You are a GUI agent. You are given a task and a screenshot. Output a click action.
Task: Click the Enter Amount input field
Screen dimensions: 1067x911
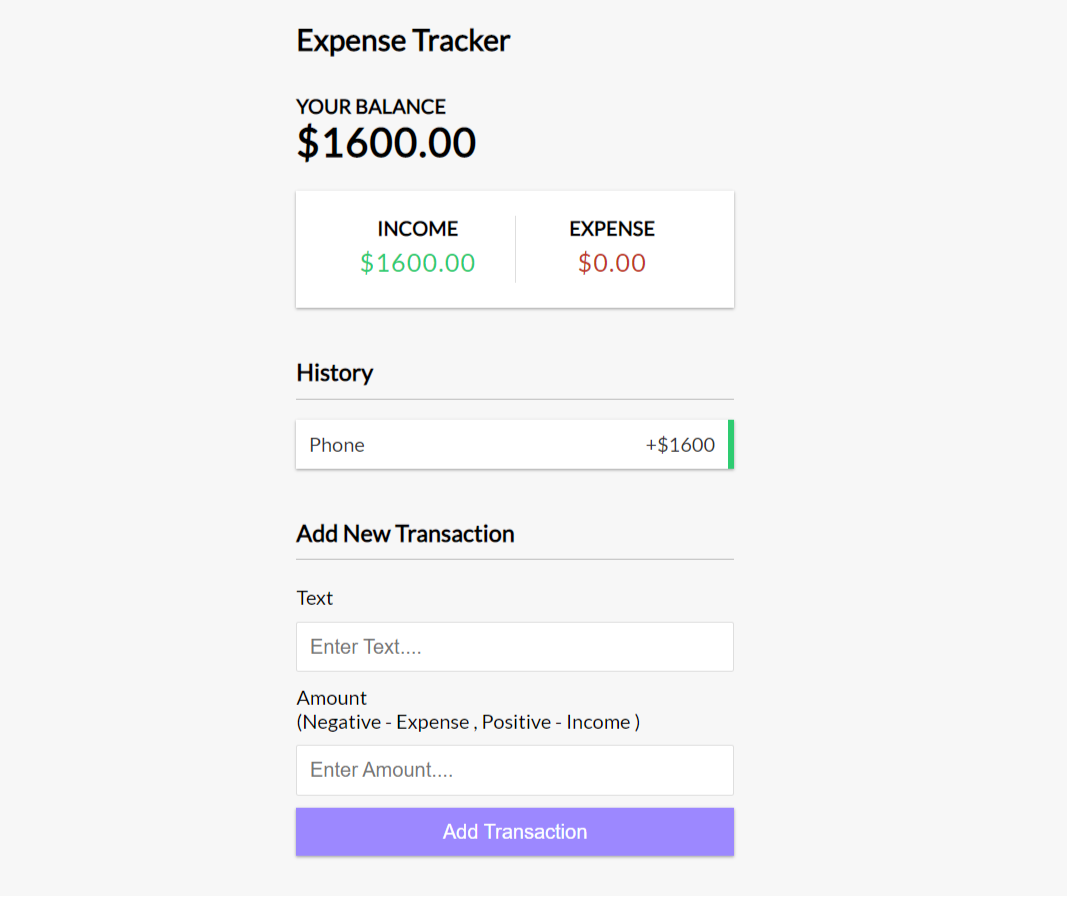point(514,770)
